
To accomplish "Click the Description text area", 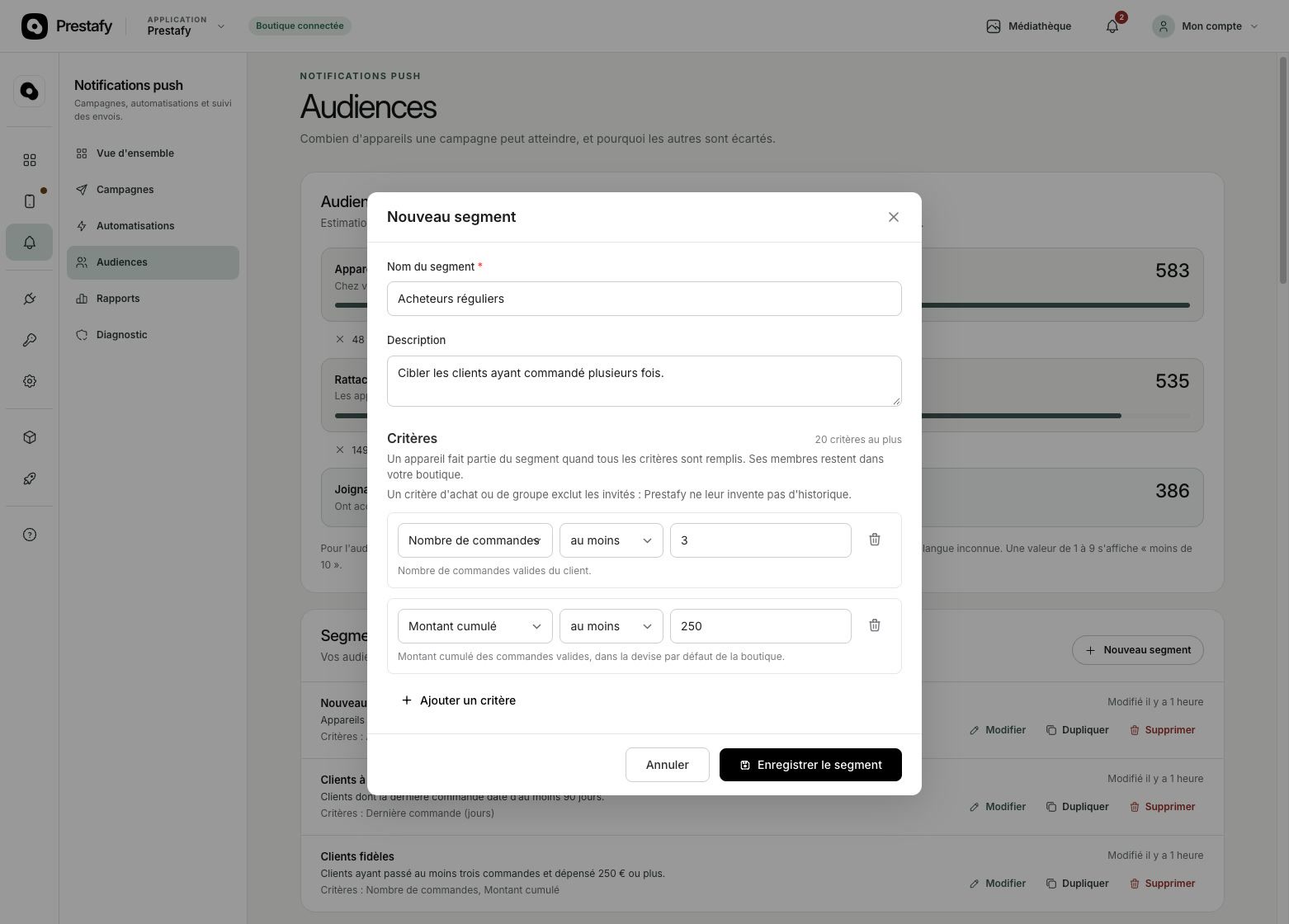I will tap(644, 381).
